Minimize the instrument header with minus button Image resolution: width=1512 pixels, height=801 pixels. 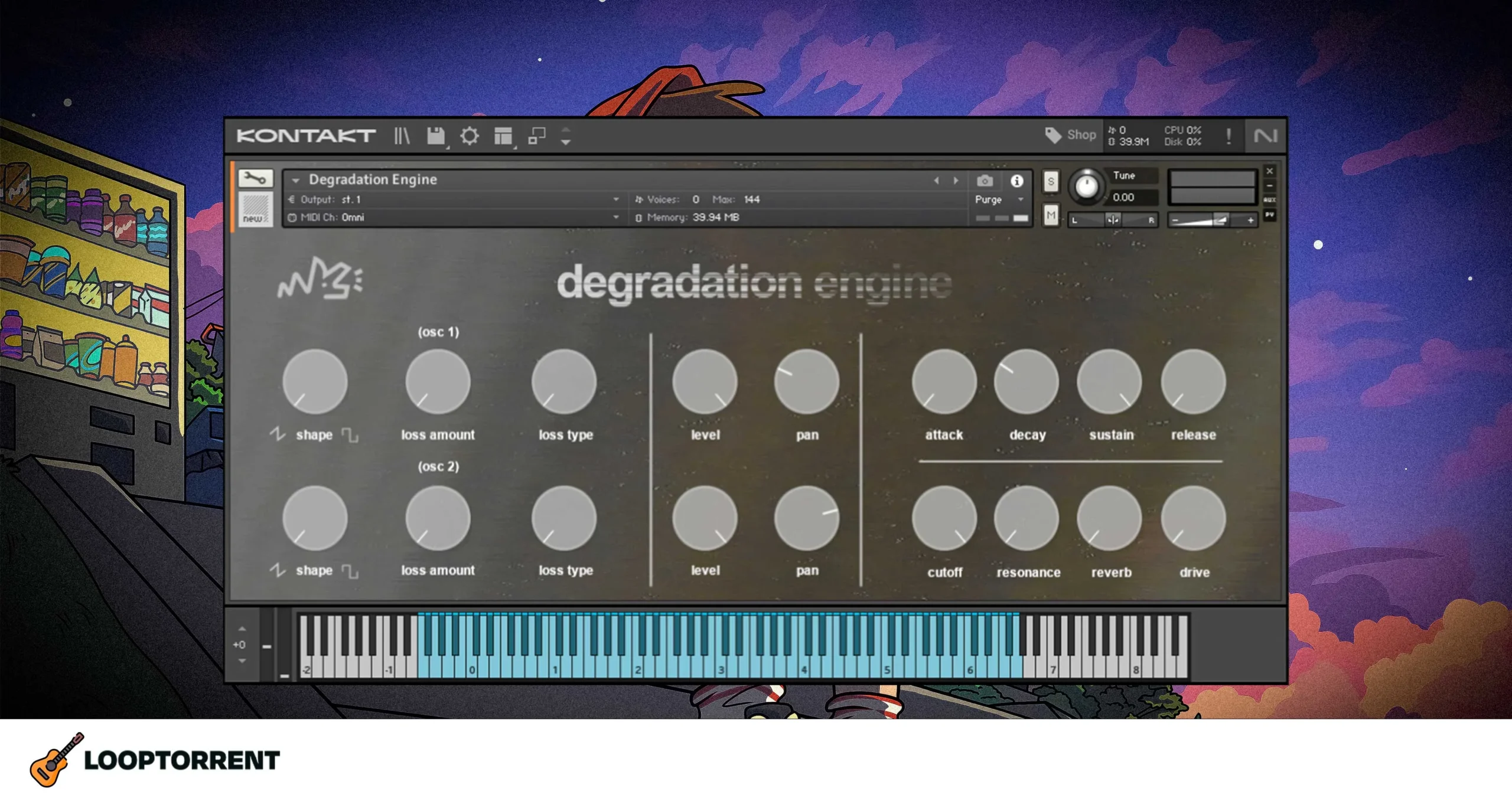[x=1269, y=185]
